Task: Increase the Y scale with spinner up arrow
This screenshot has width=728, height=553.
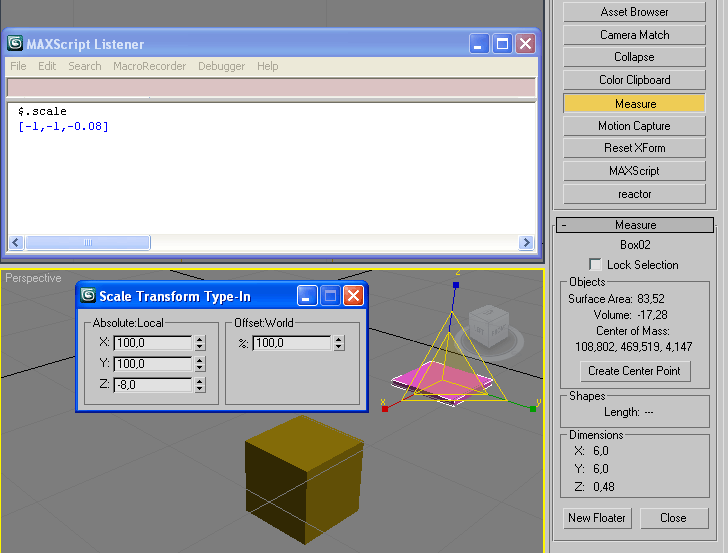Action: click(x=200, y=360)
